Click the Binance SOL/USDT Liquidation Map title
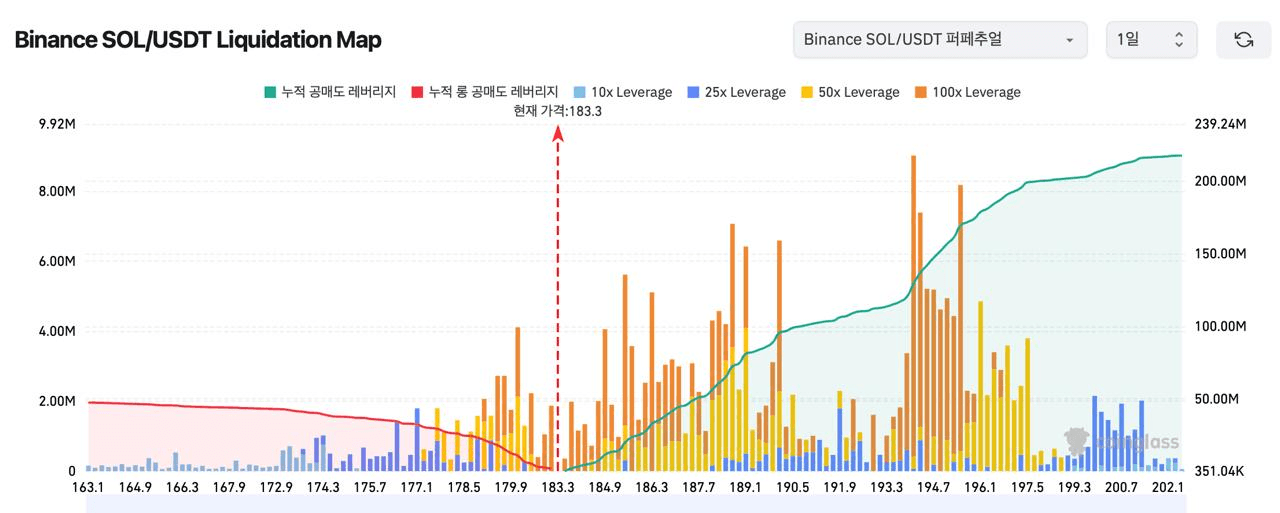 197,40
